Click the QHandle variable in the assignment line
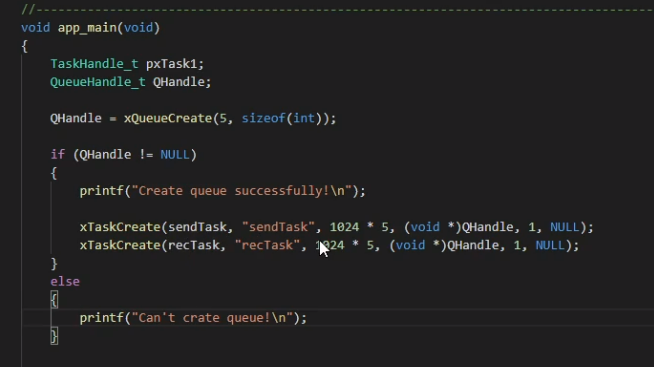This screenshot has height=367, width=654. (75, 118)
